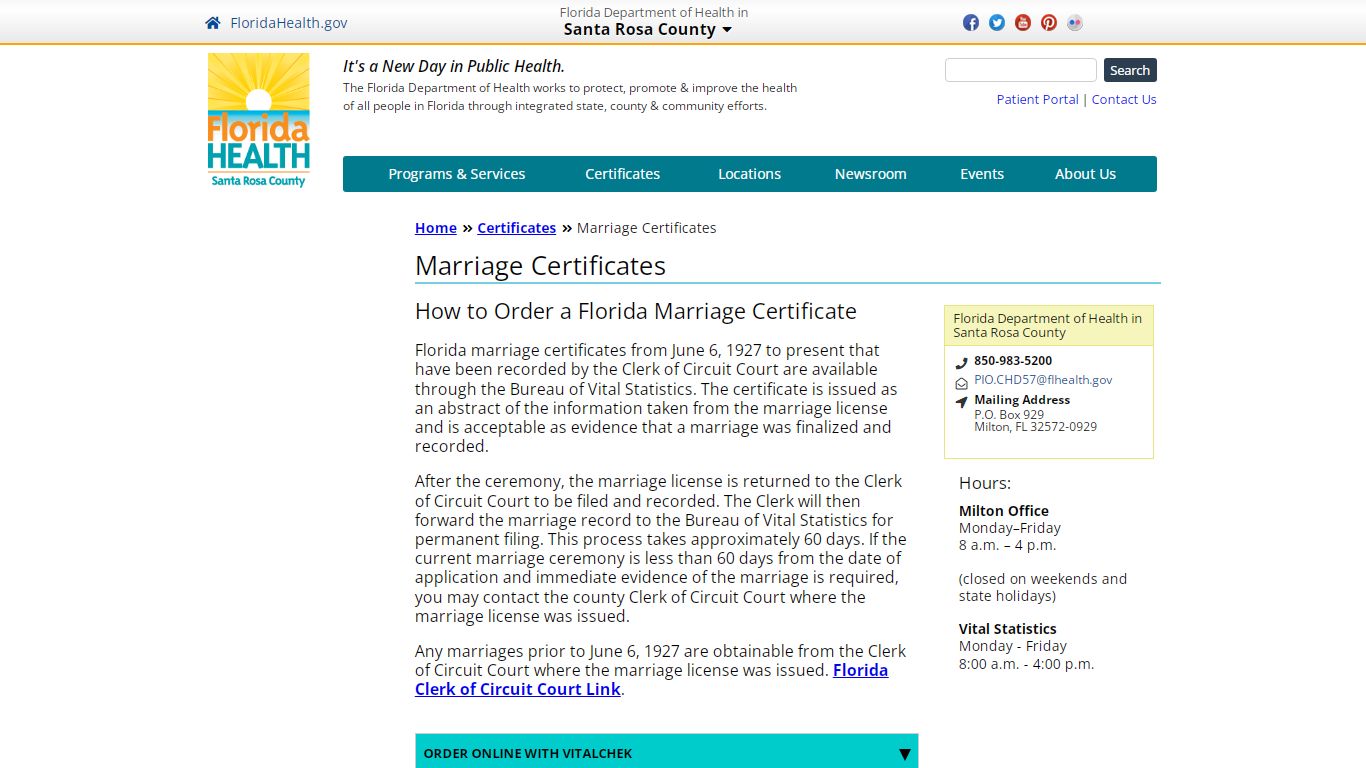
Task: Open the Flickr social icon
Action: [x=1075, y=23]
